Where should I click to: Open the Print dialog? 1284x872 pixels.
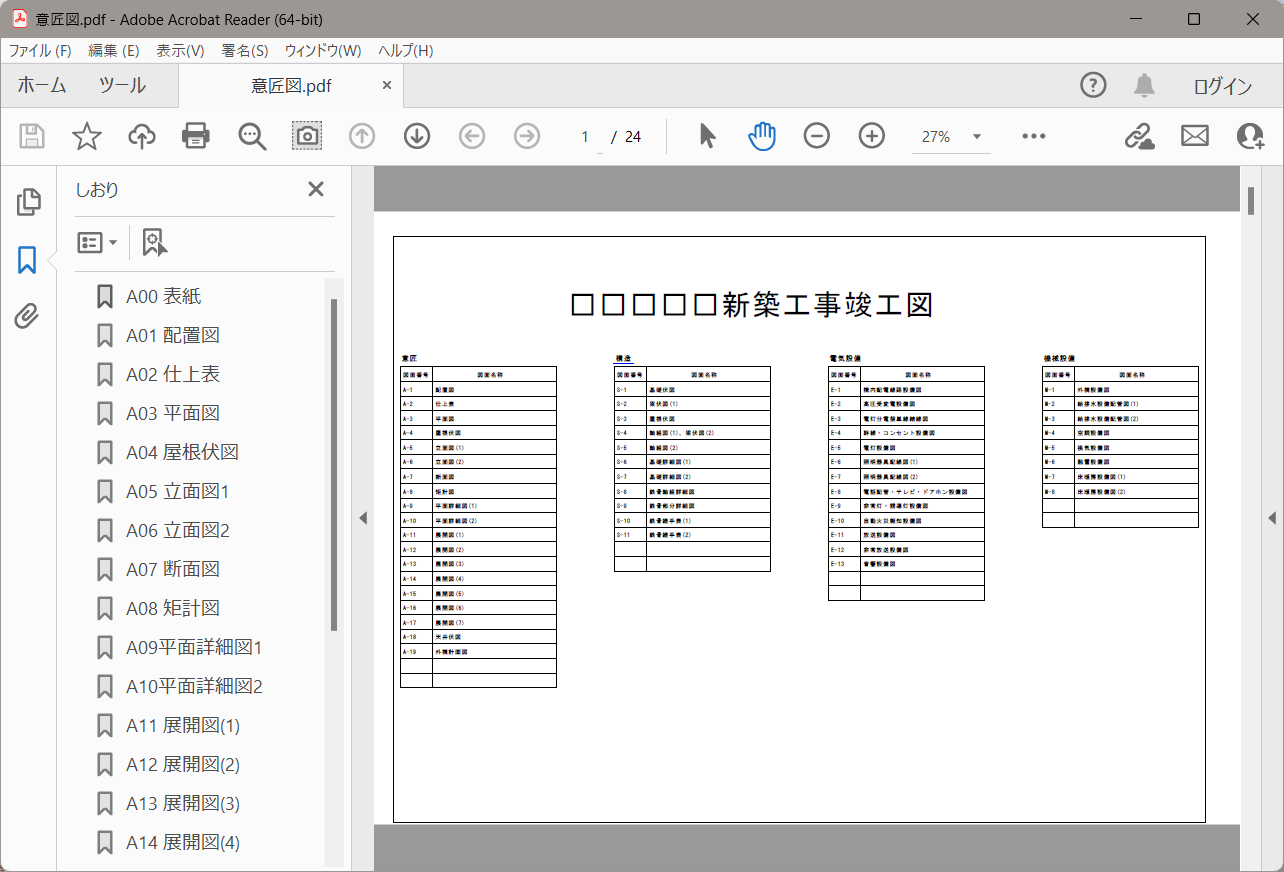tap(195, 136)
